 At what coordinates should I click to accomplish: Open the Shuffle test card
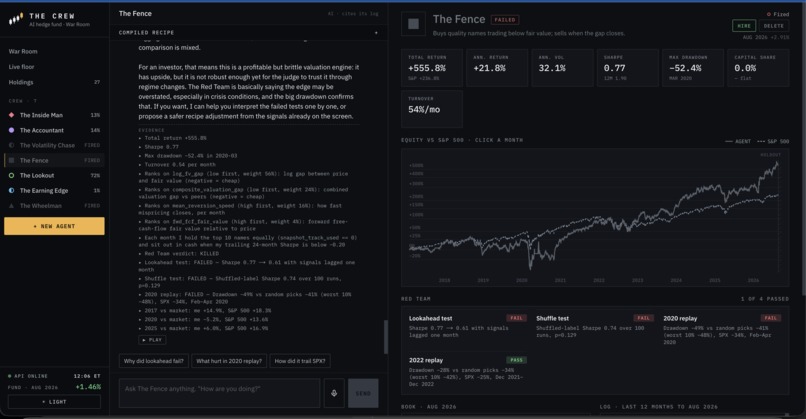[593, 328]
